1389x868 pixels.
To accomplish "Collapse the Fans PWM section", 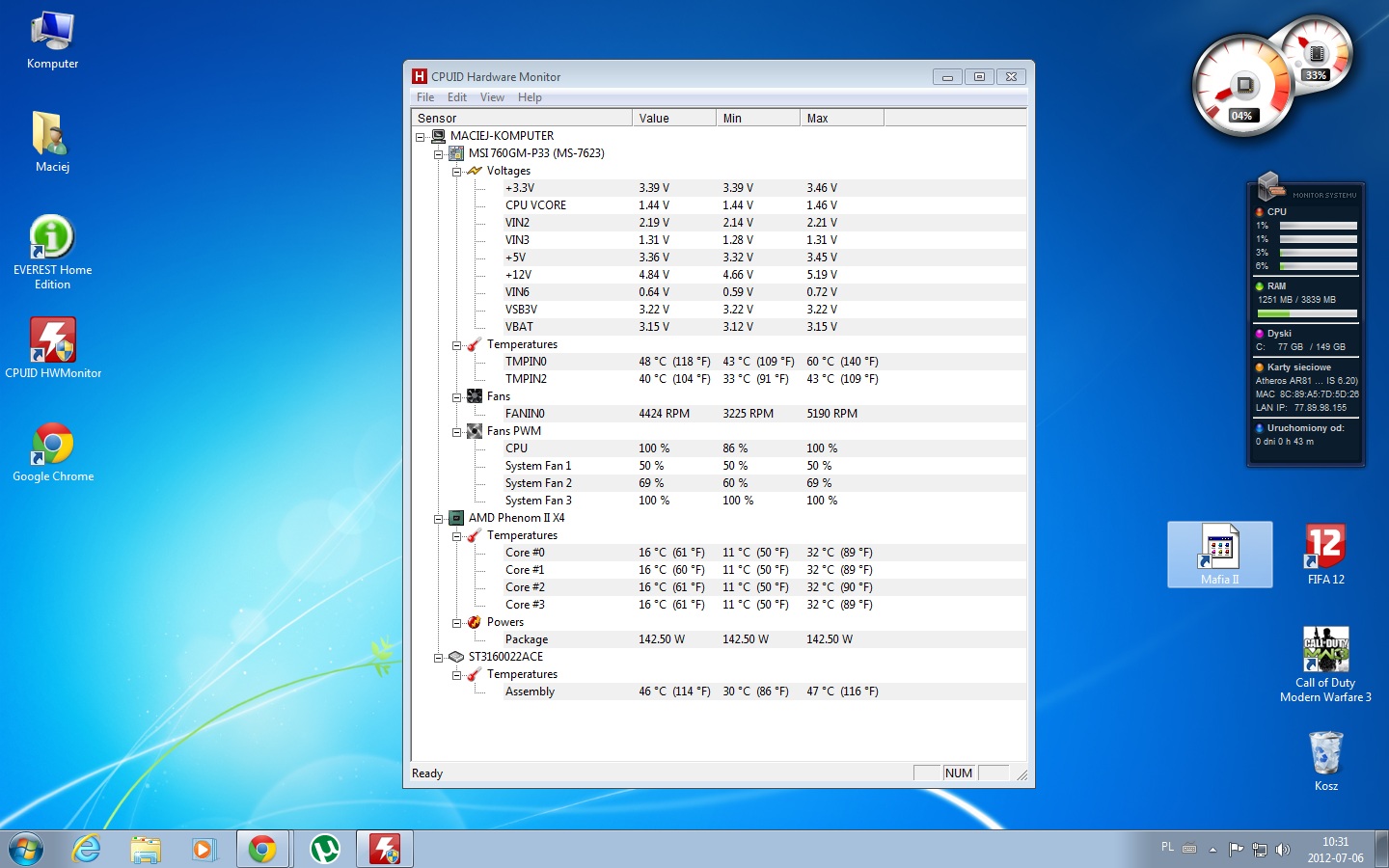I will [457, 432].
